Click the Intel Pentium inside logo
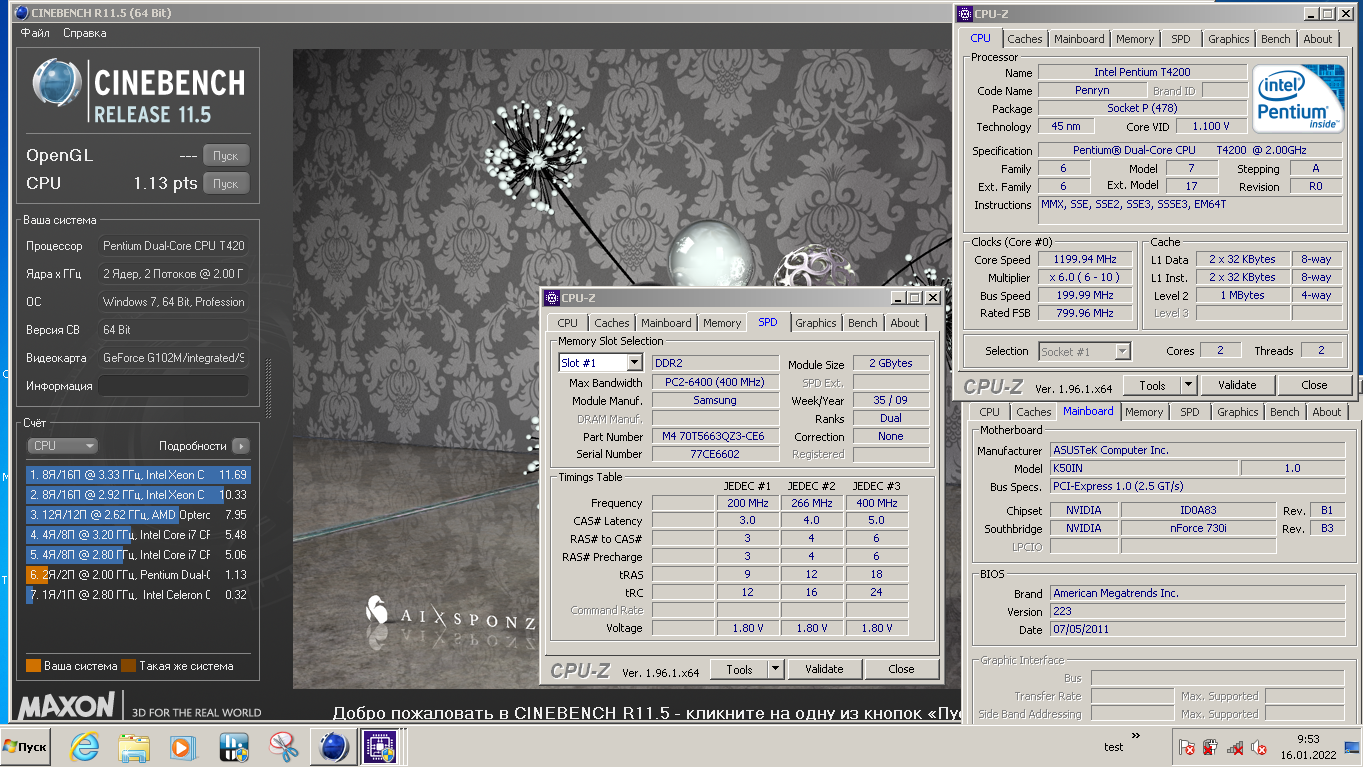 tap(1300, 98)
